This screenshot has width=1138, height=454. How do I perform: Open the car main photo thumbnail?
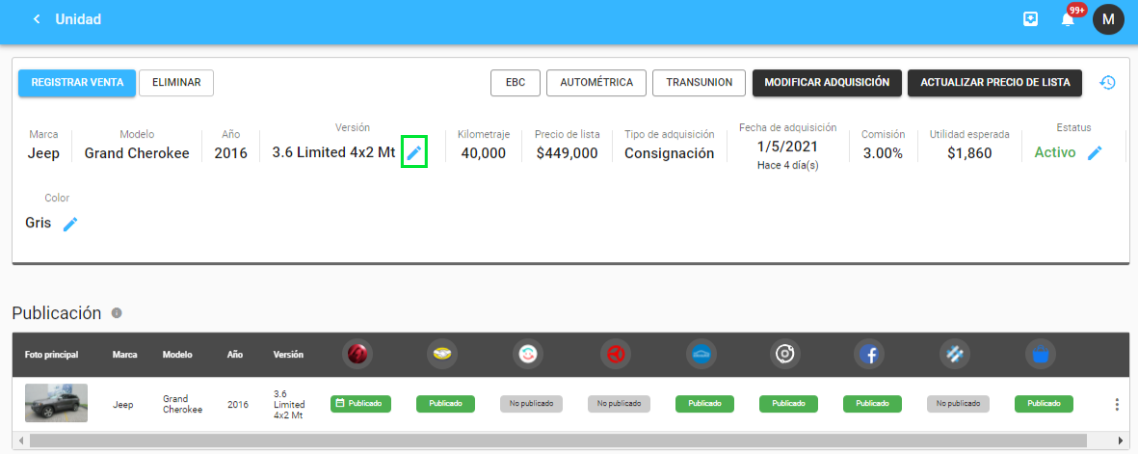click(56, 403)
